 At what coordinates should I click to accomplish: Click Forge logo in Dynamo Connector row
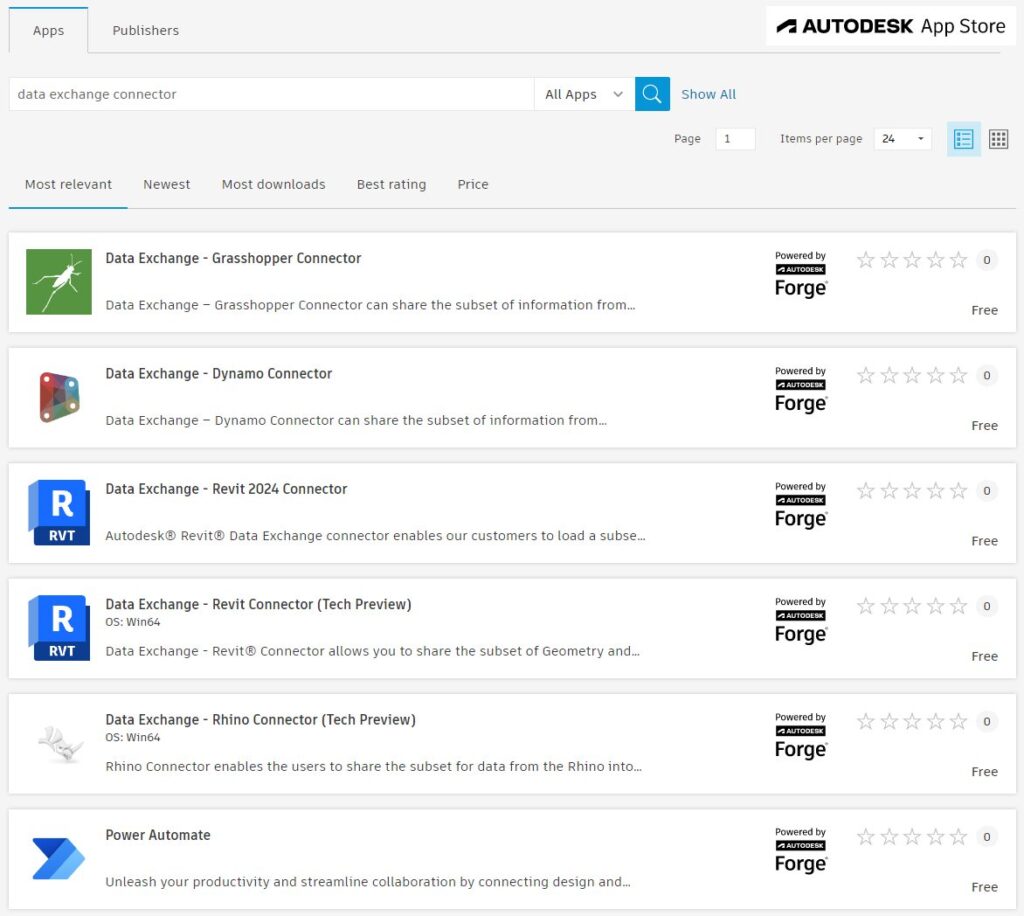[x=801, y=390]
